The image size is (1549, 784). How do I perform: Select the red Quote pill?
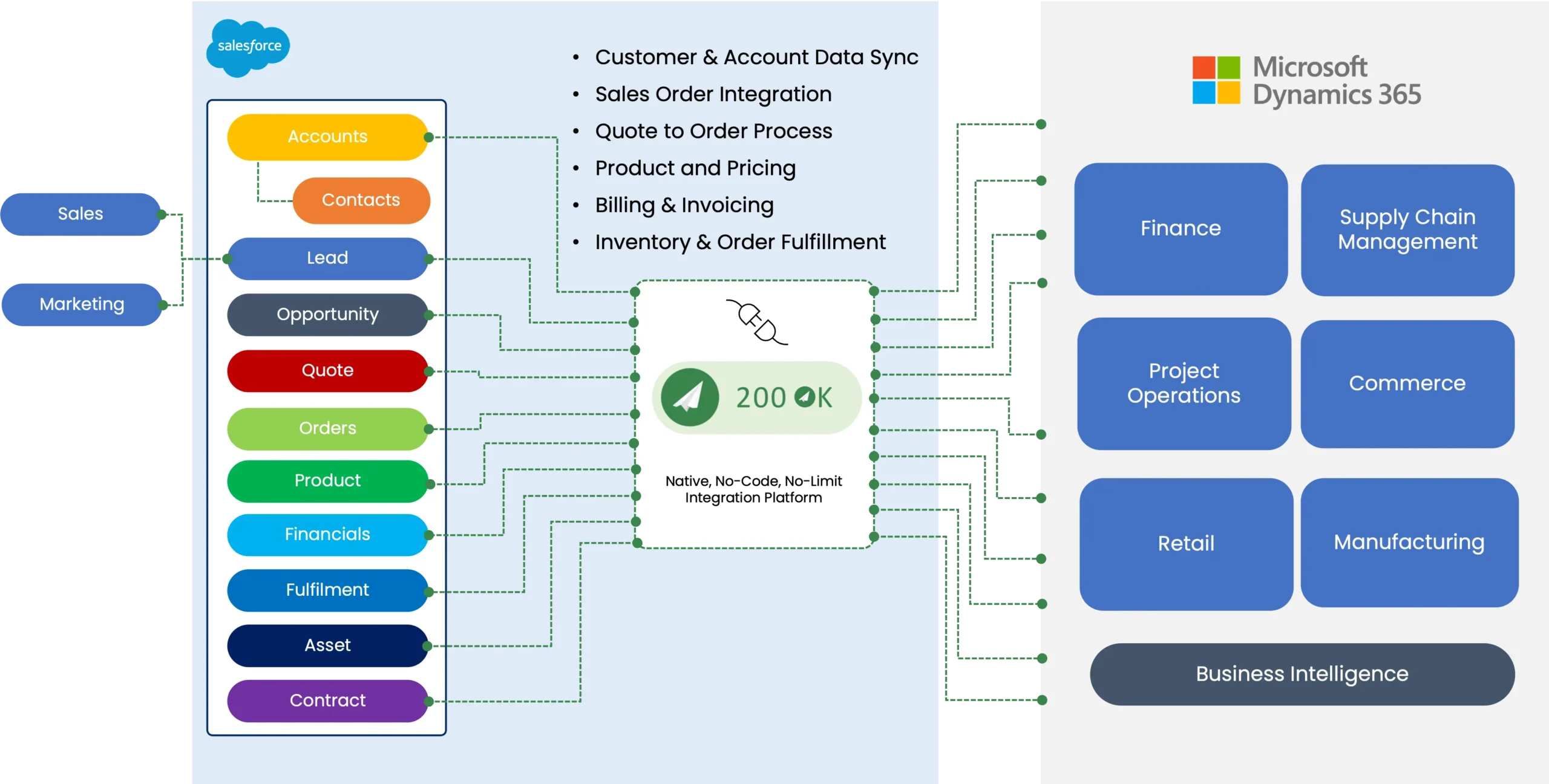[327, 371]
